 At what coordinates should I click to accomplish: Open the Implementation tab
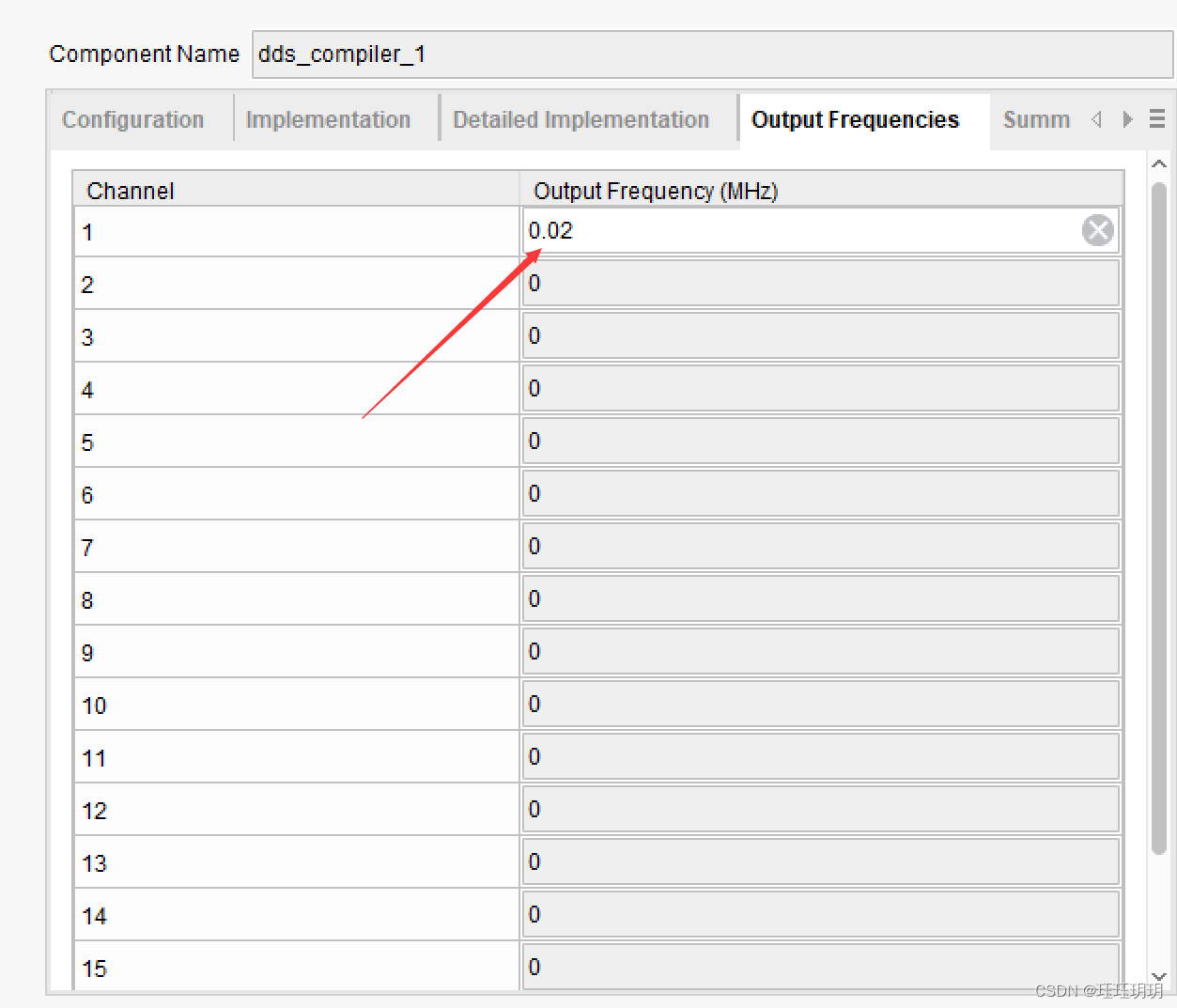point(328,120)
